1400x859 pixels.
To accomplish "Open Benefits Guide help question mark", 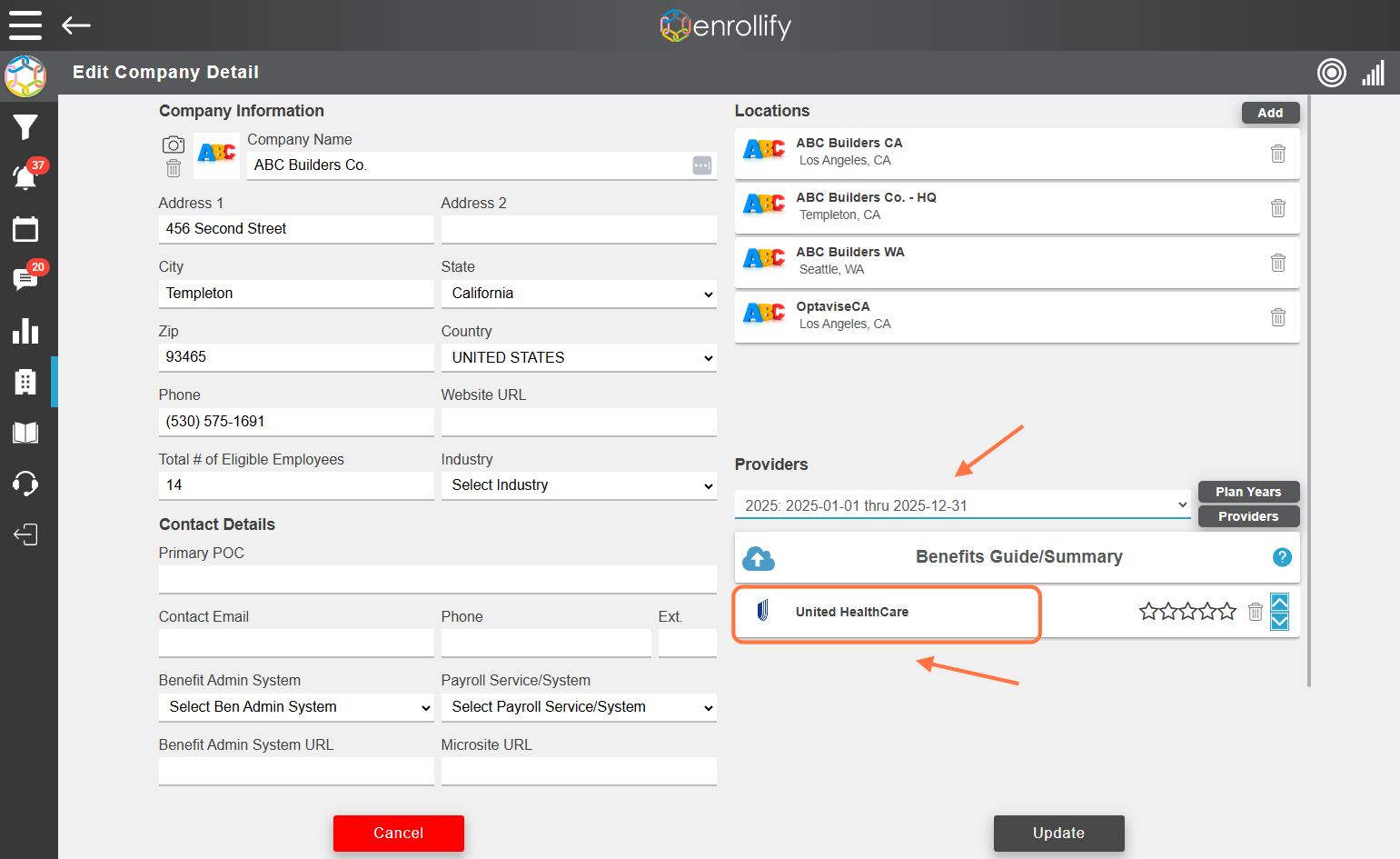I will 1282,557.
